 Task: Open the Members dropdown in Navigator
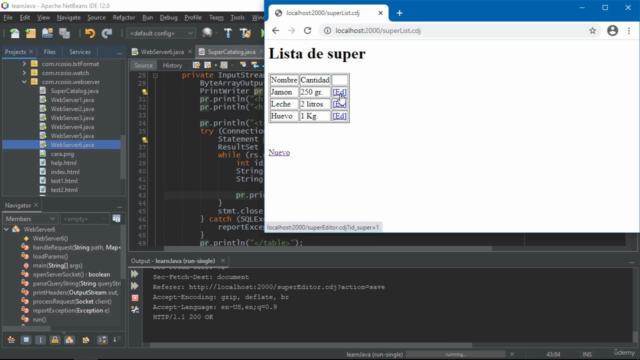(x=30, y=219)
